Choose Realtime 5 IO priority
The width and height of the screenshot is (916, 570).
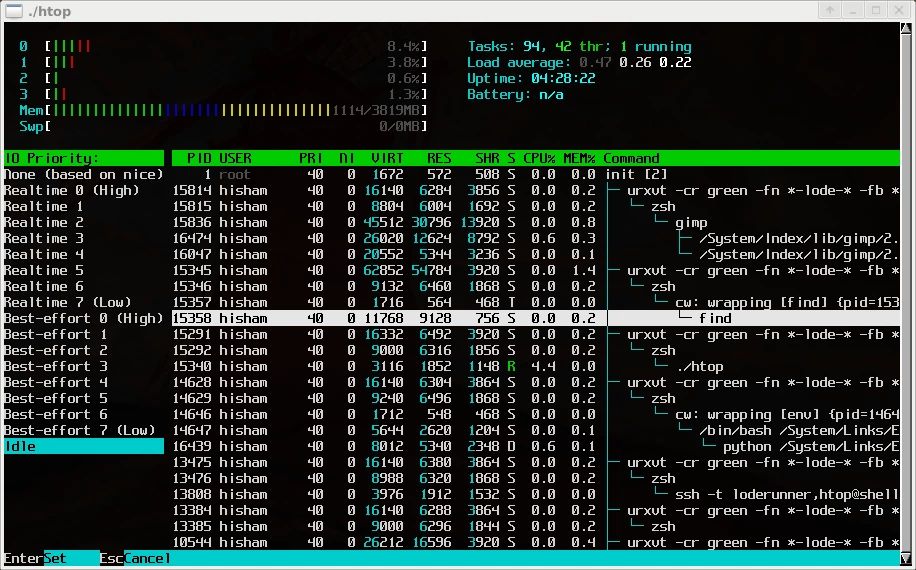click(x=84, y=270)
